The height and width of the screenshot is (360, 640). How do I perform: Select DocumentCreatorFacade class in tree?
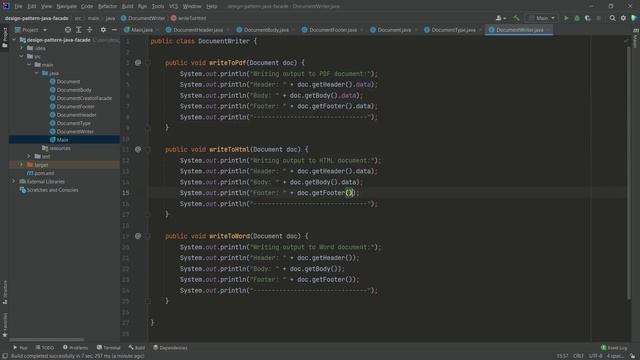click(80, 98)
